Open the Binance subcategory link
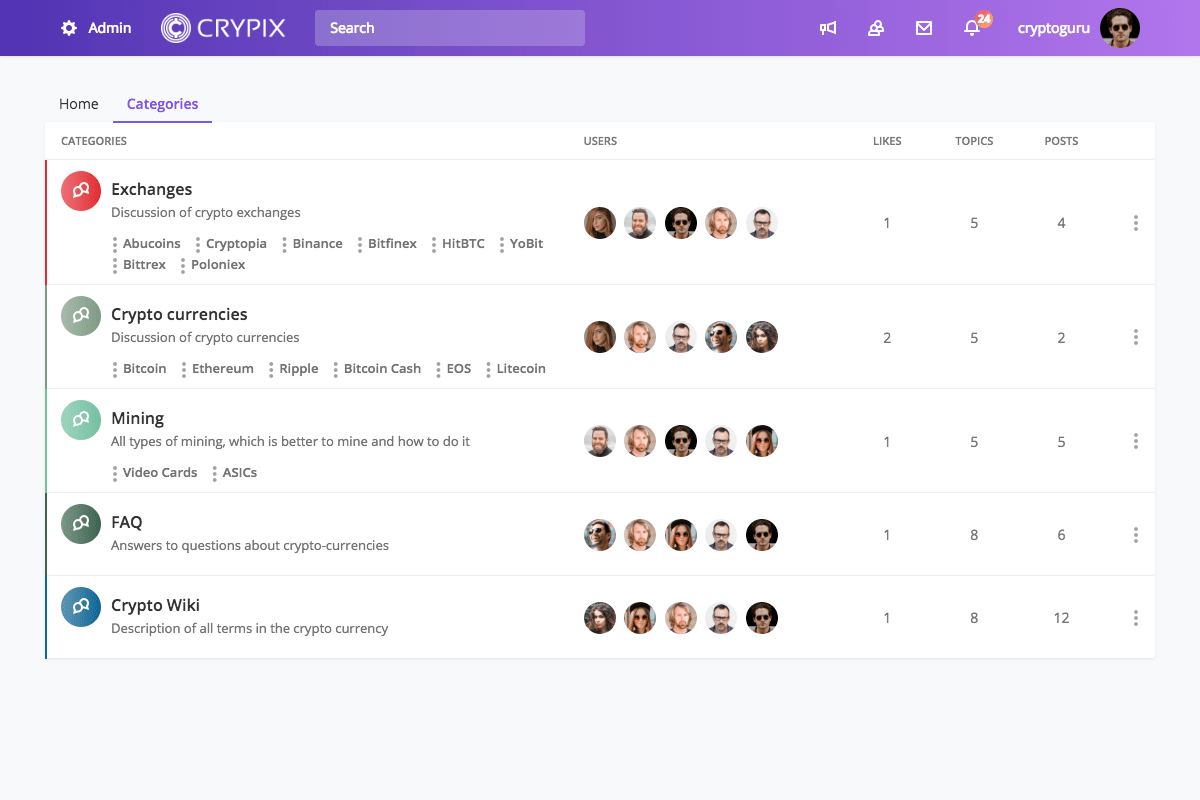The width and height of the screenshot is (1200, 800). (317, 243)
